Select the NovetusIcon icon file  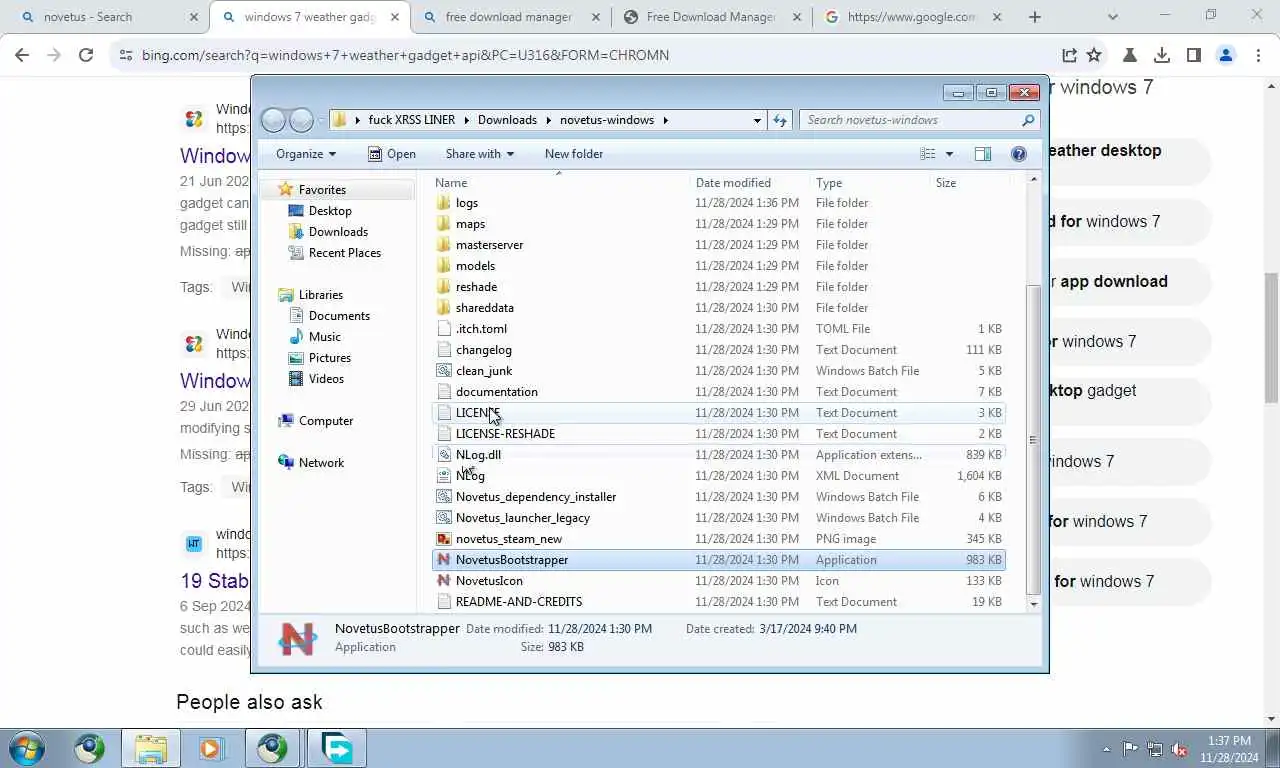tap(445, 581)
